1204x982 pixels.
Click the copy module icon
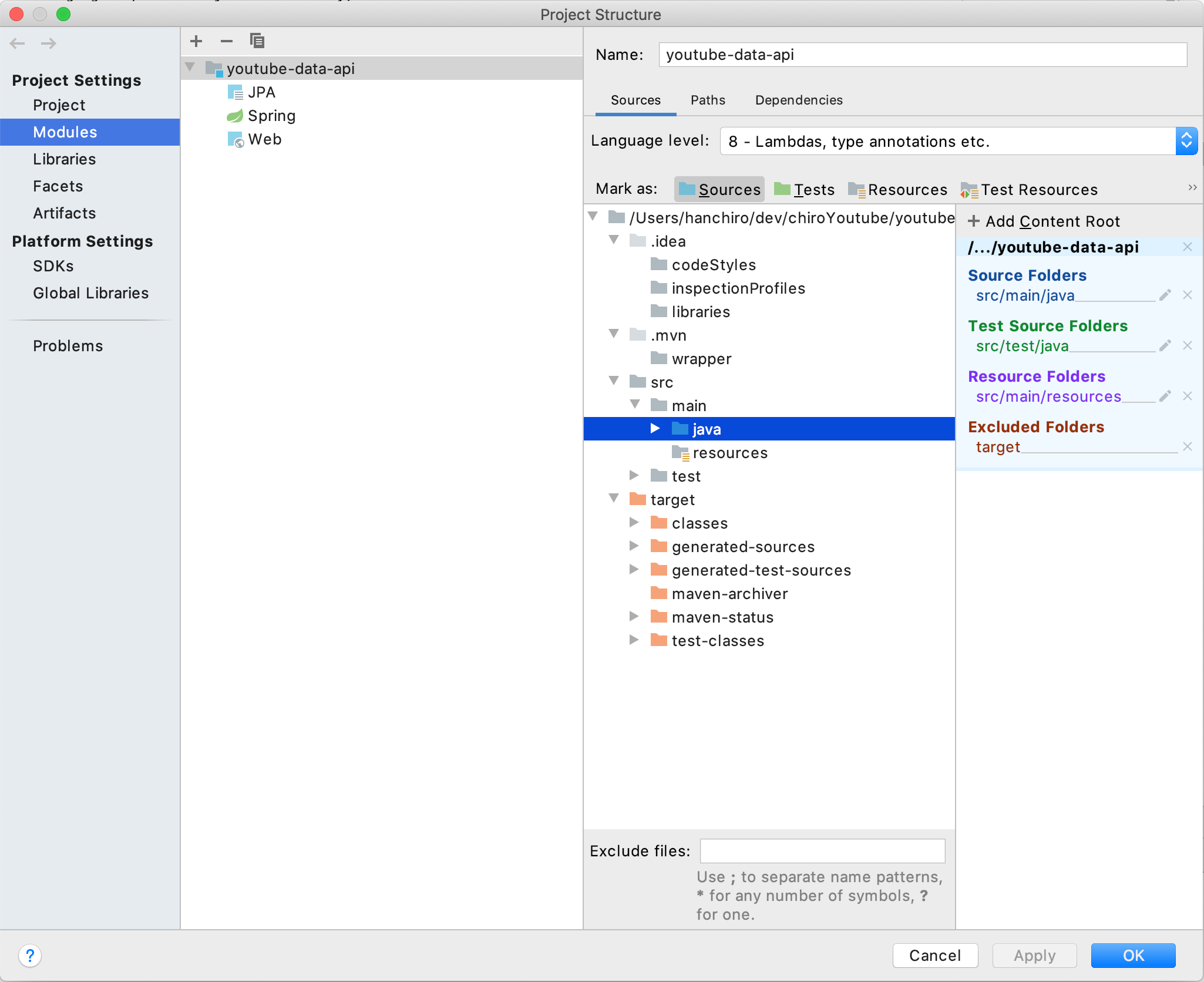coord(257,41)
